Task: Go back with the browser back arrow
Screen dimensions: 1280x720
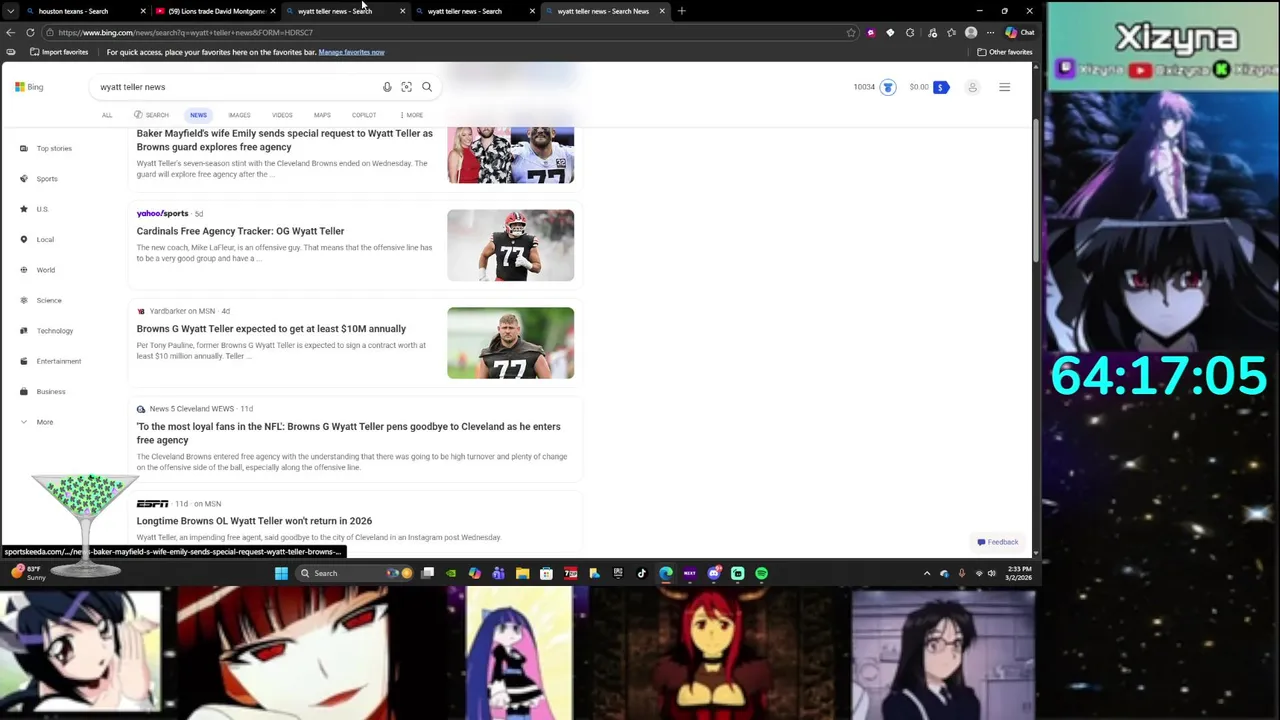Action: pyautogui.click(x=10, y=32)
